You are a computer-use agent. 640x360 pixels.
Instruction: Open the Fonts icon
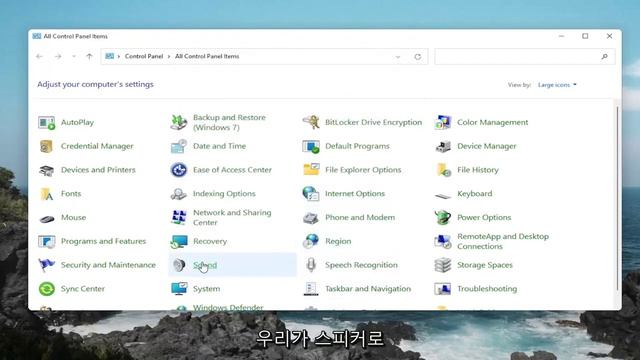pos(47,194)
